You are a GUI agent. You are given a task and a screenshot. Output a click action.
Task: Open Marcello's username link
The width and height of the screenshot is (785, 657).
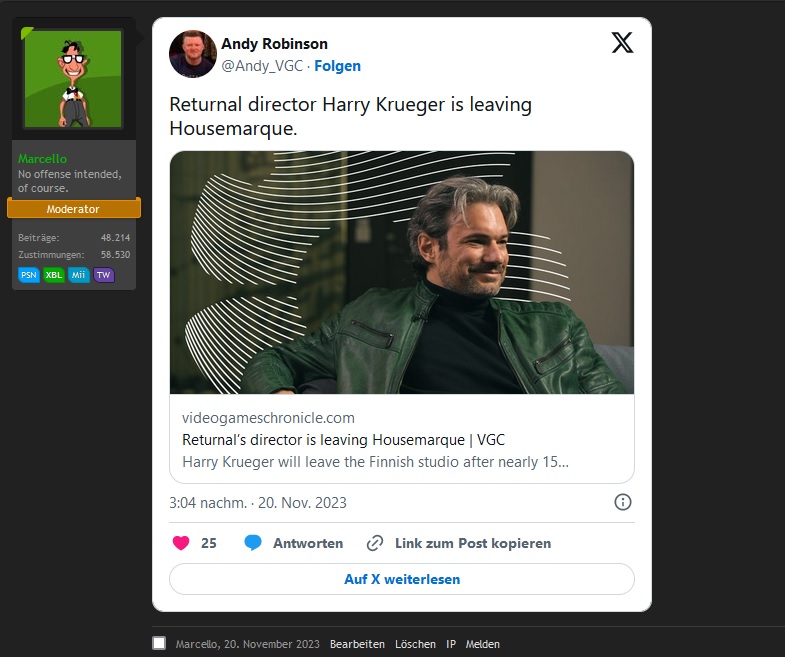(43, 159)
